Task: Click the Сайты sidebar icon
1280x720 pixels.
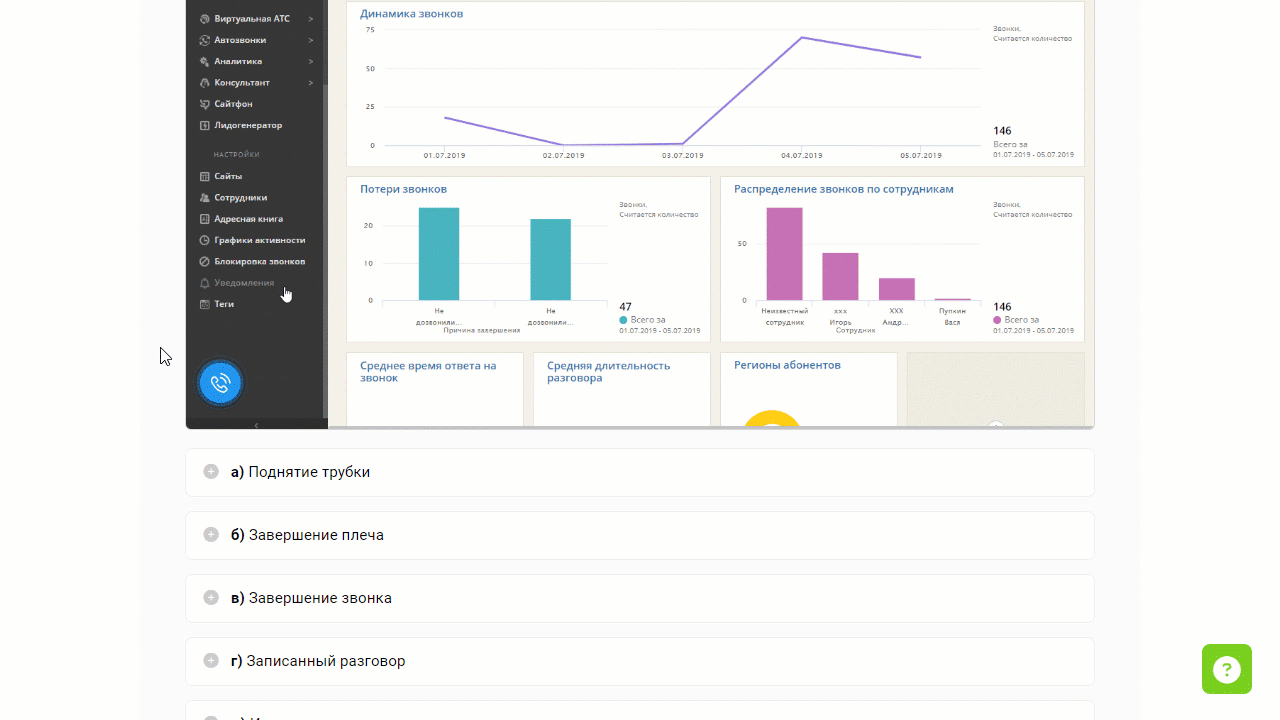Action: [x=204, y=176]
